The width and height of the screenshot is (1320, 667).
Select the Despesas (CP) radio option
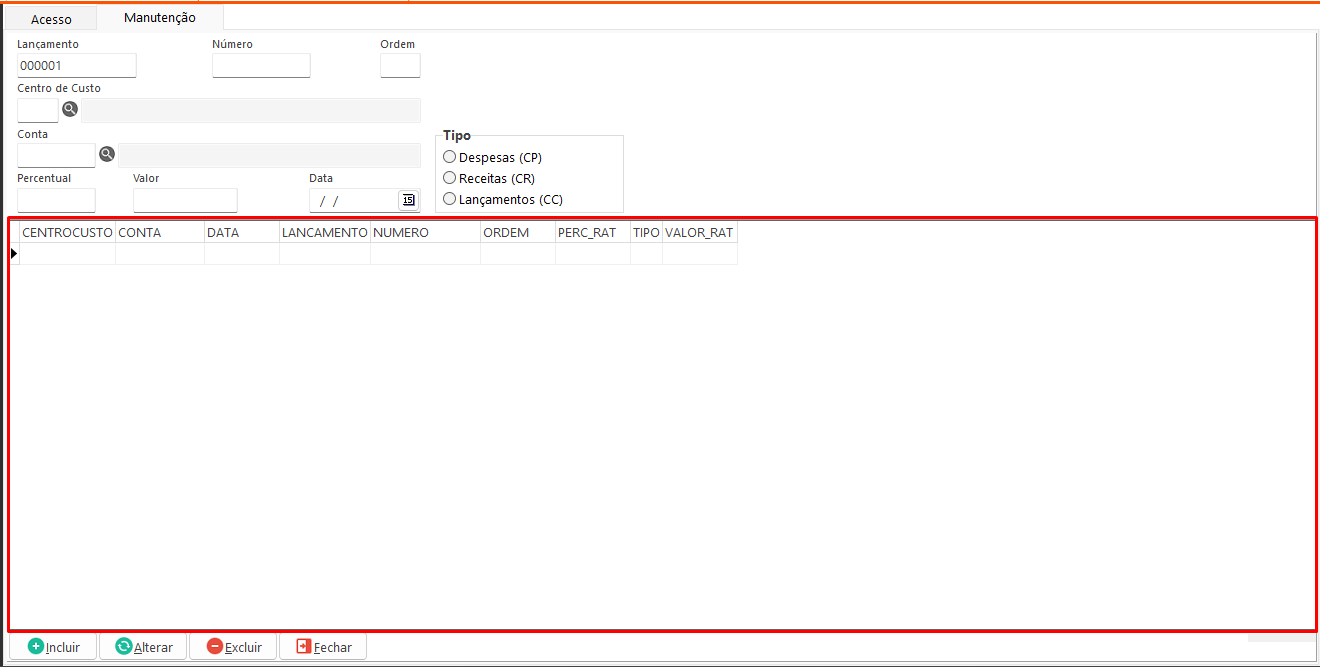pyautogui.click(x=450, y=157)
